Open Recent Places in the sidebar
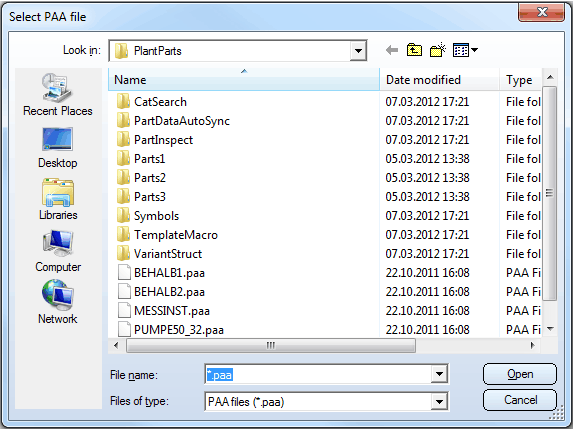 tap(58, 94)
